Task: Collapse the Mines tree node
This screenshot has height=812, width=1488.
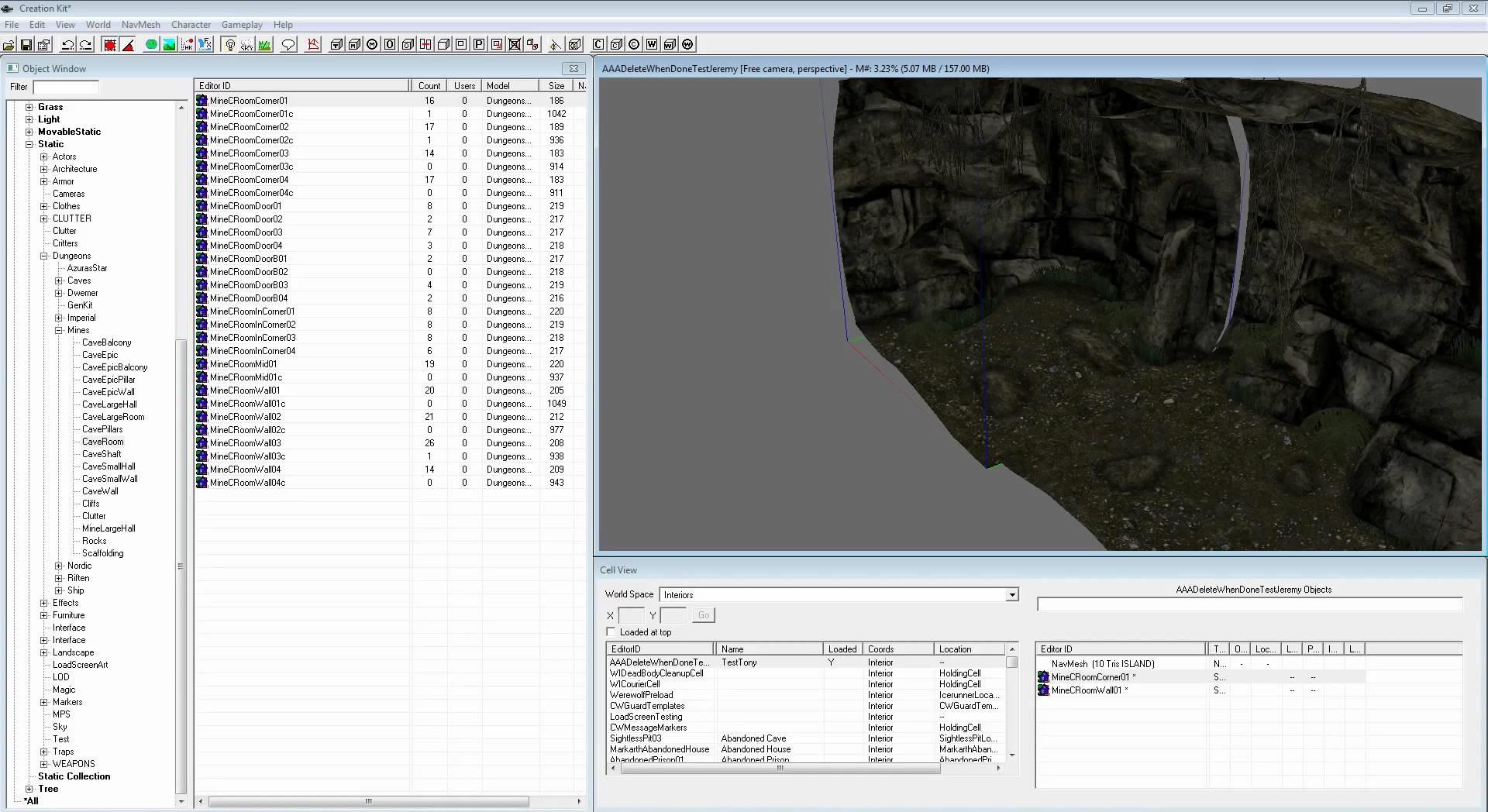Action: coord(59,330)
